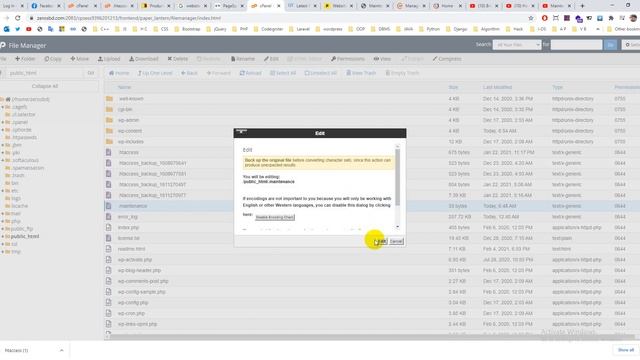Click the blue search Go button

point(611,44)
